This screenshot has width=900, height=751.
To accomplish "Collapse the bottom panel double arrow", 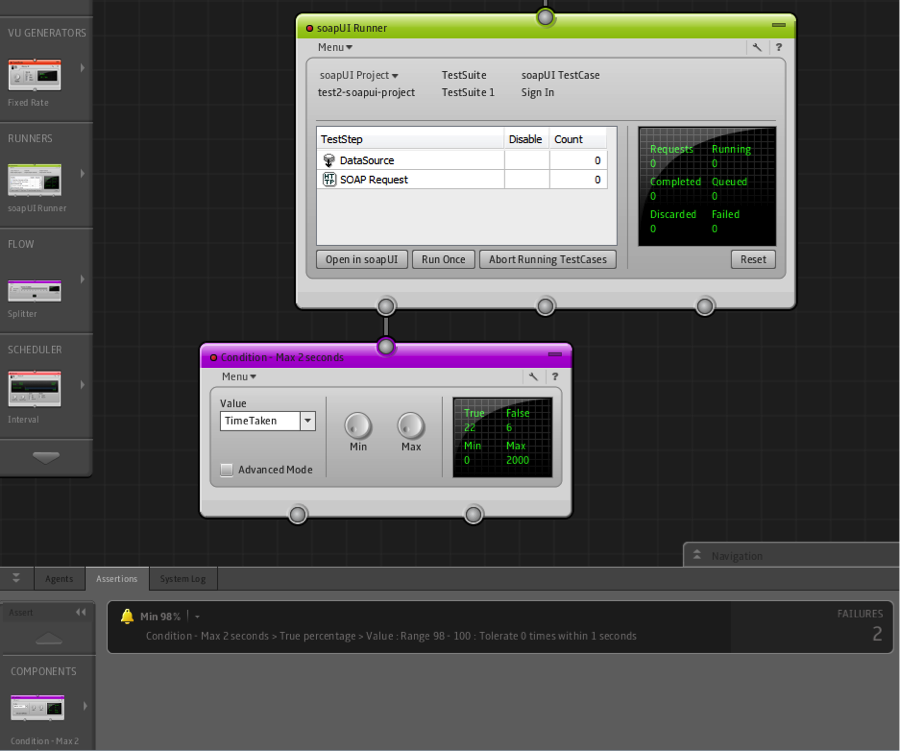I will tap(16, 578).
